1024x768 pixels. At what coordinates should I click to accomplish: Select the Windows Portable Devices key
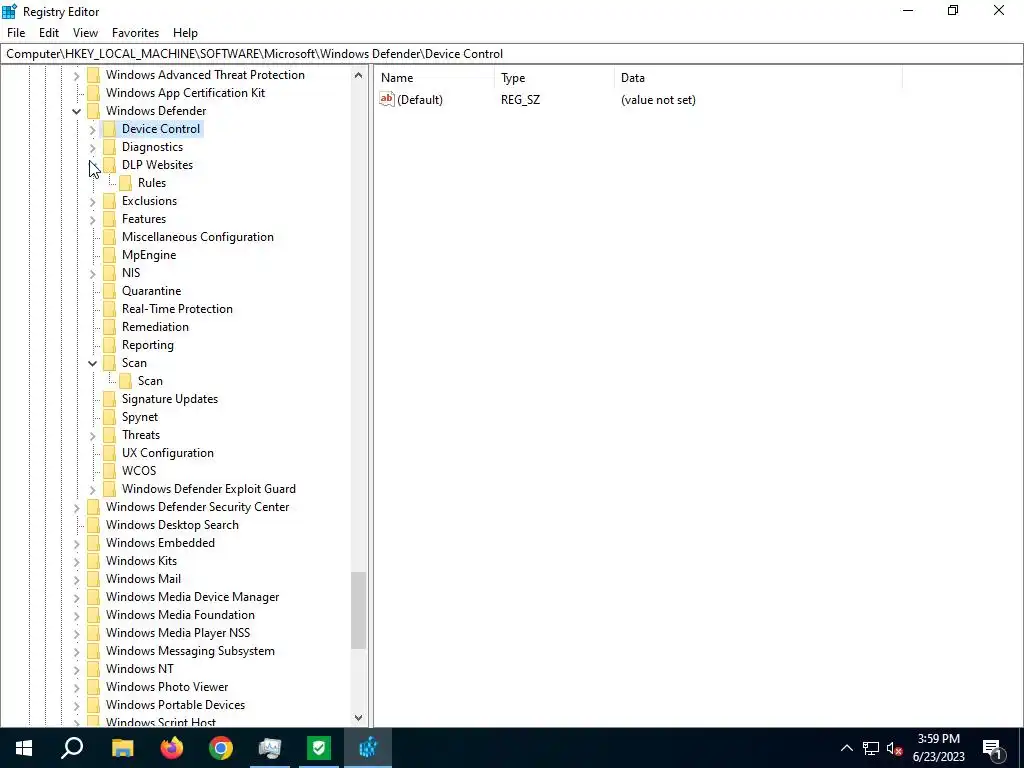pos(176,705)
